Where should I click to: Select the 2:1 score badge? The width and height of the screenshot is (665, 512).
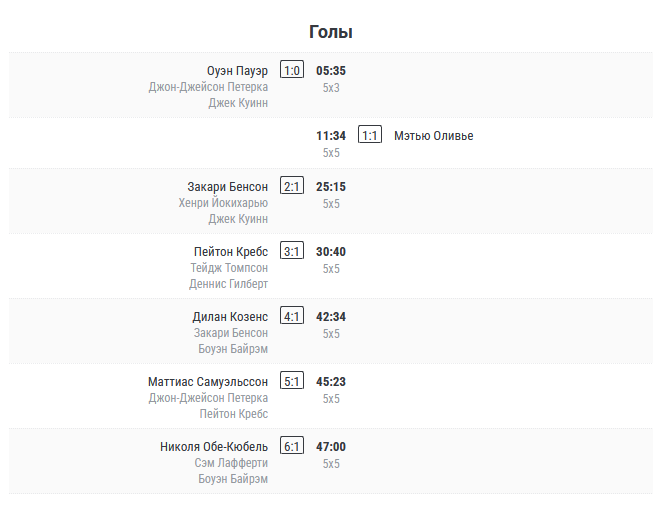pyautogui.click(x=292, y=187)
